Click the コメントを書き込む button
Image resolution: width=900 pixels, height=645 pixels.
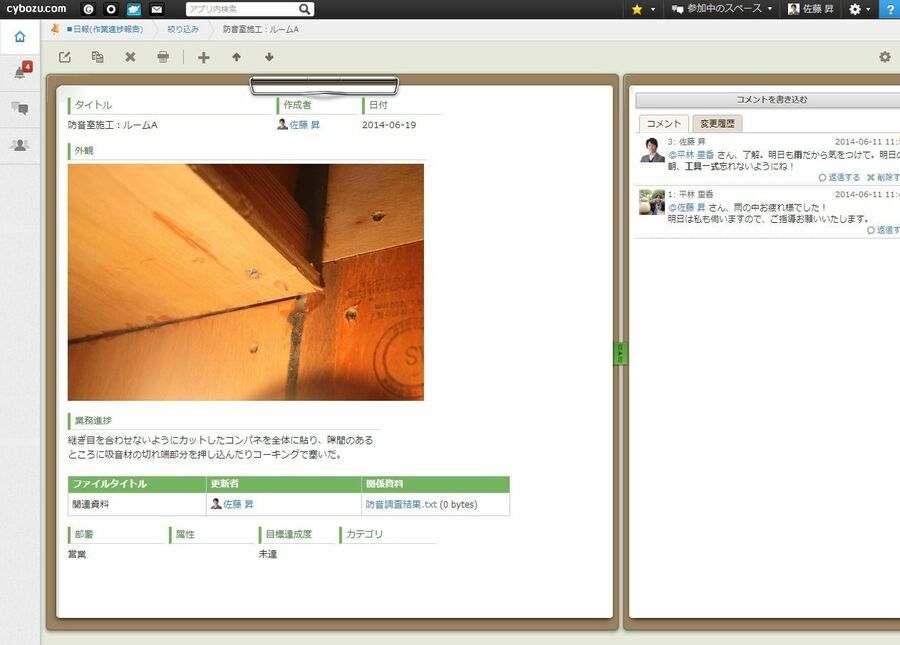click(x=770, y=100)
